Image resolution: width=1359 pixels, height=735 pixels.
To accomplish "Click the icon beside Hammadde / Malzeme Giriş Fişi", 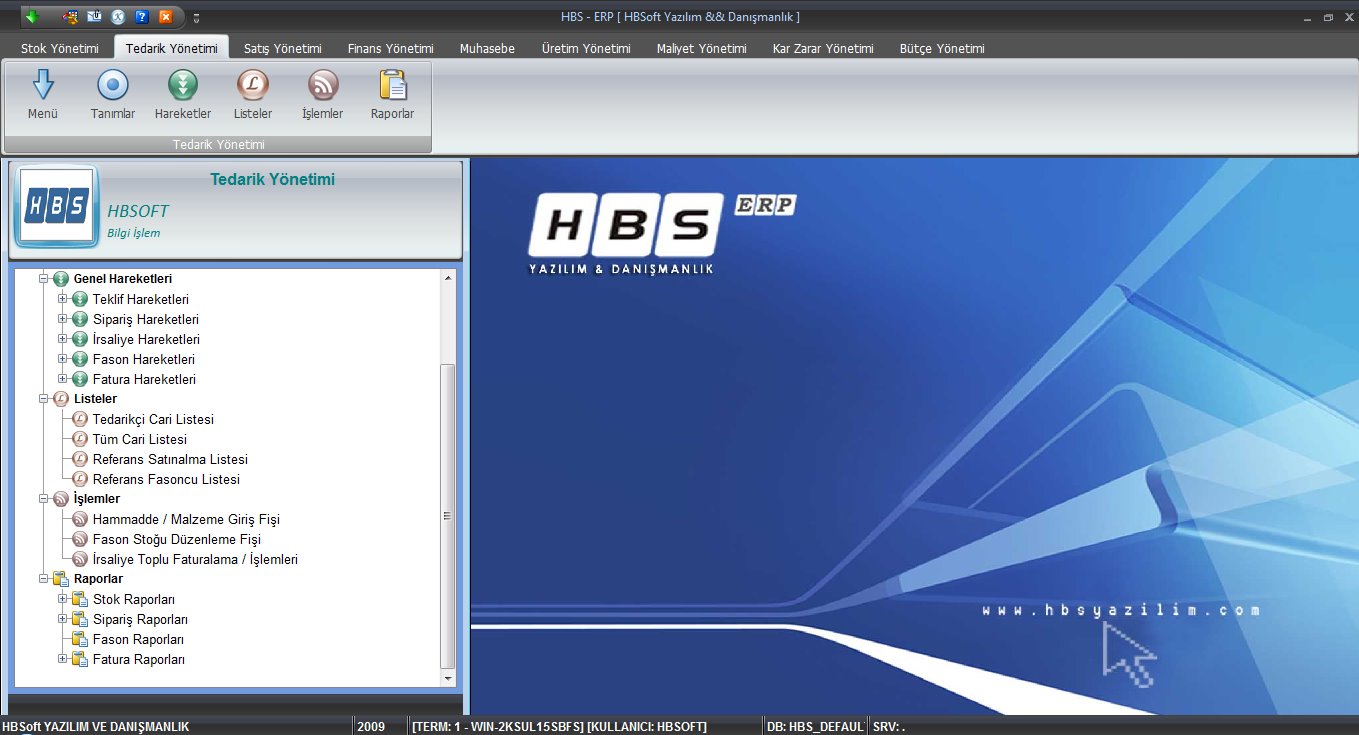I will (81, 520).
